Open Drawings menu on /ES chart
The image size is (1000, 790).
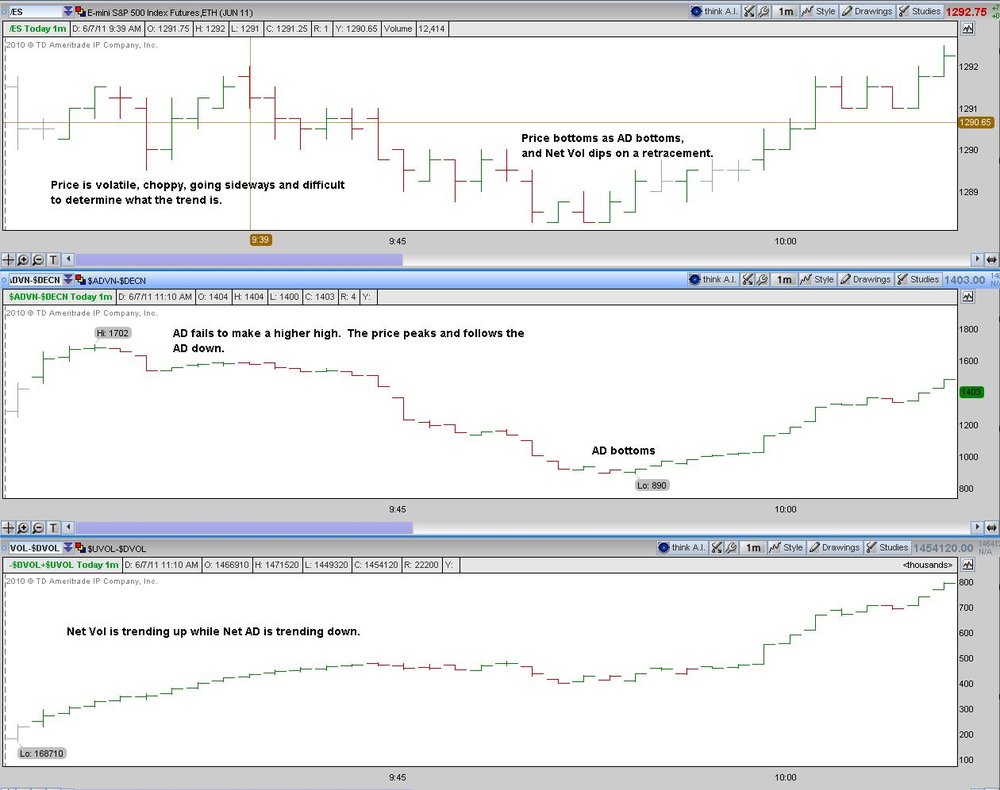[867, 11]
